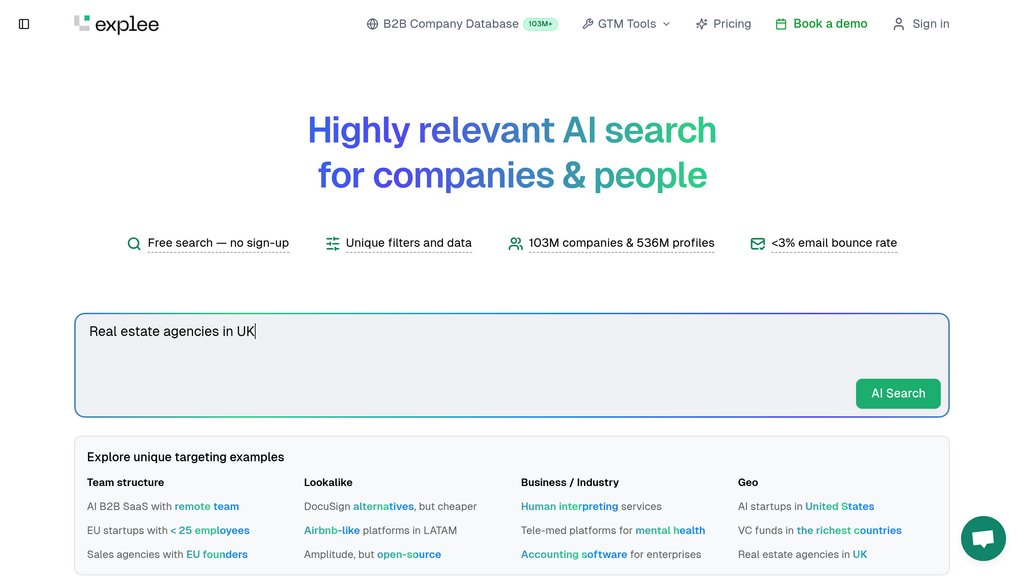1024x576 pixels.
Task: Click the globe icon for B2B Company Database
Action: pos(372,24)
